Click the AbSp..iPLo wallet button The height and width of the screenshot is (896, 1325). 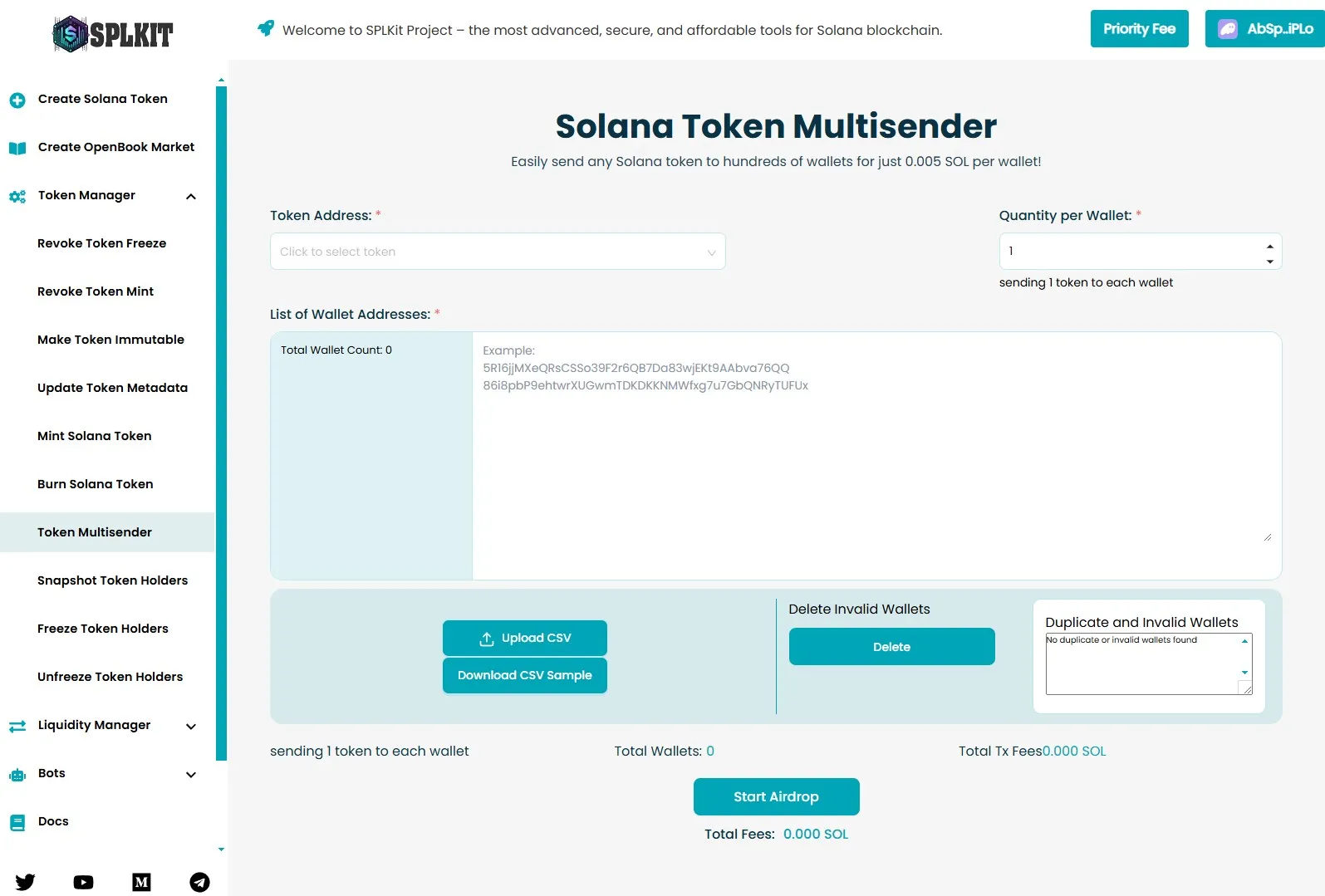click(x=1265, y=29)
